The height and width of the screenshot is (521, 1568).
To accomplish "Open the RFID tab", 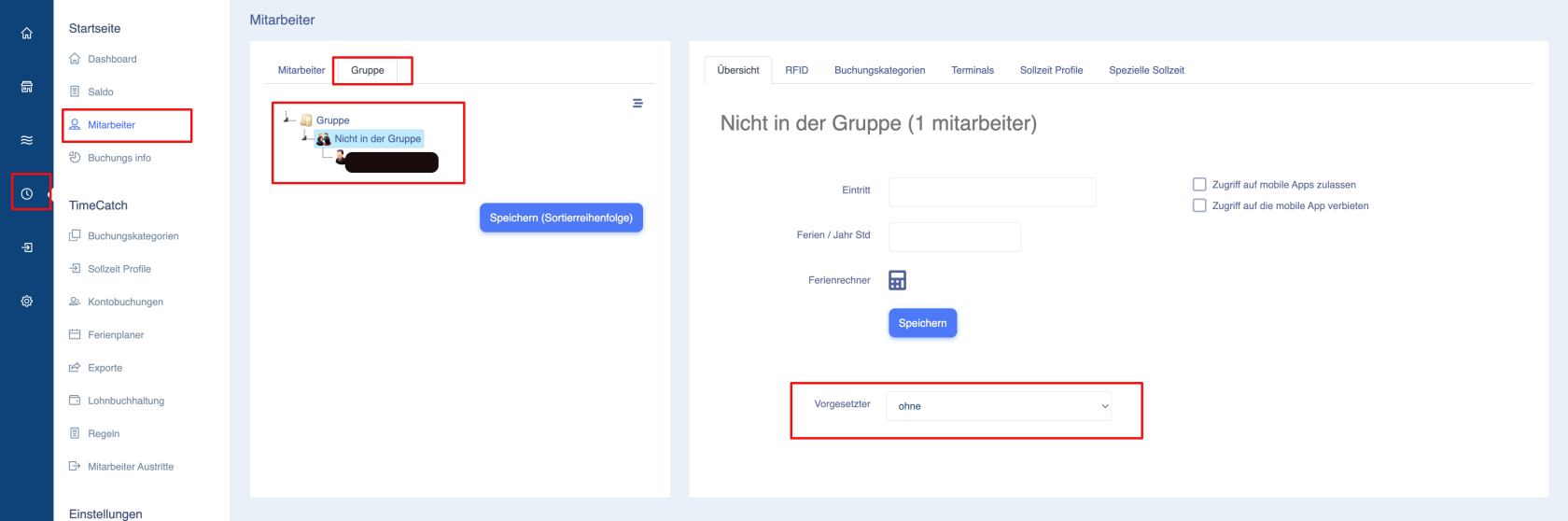I will pos(797,70).
